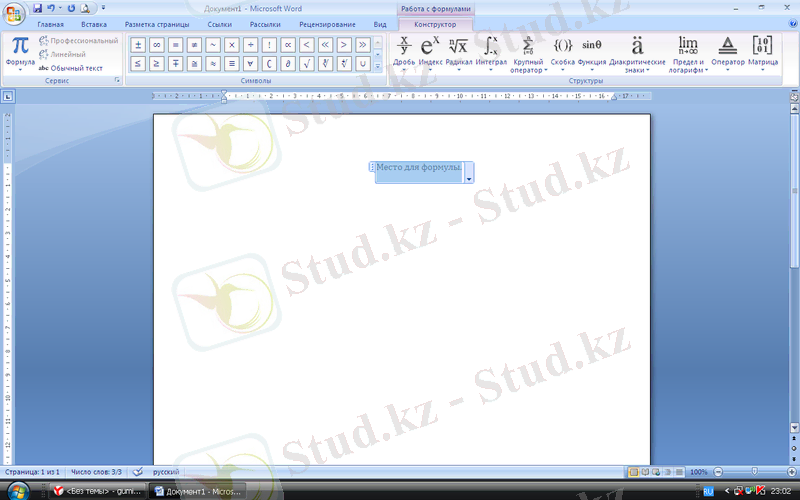800x500 pixels.
Task: Undo the last action
Action: (x=51, y=8)
